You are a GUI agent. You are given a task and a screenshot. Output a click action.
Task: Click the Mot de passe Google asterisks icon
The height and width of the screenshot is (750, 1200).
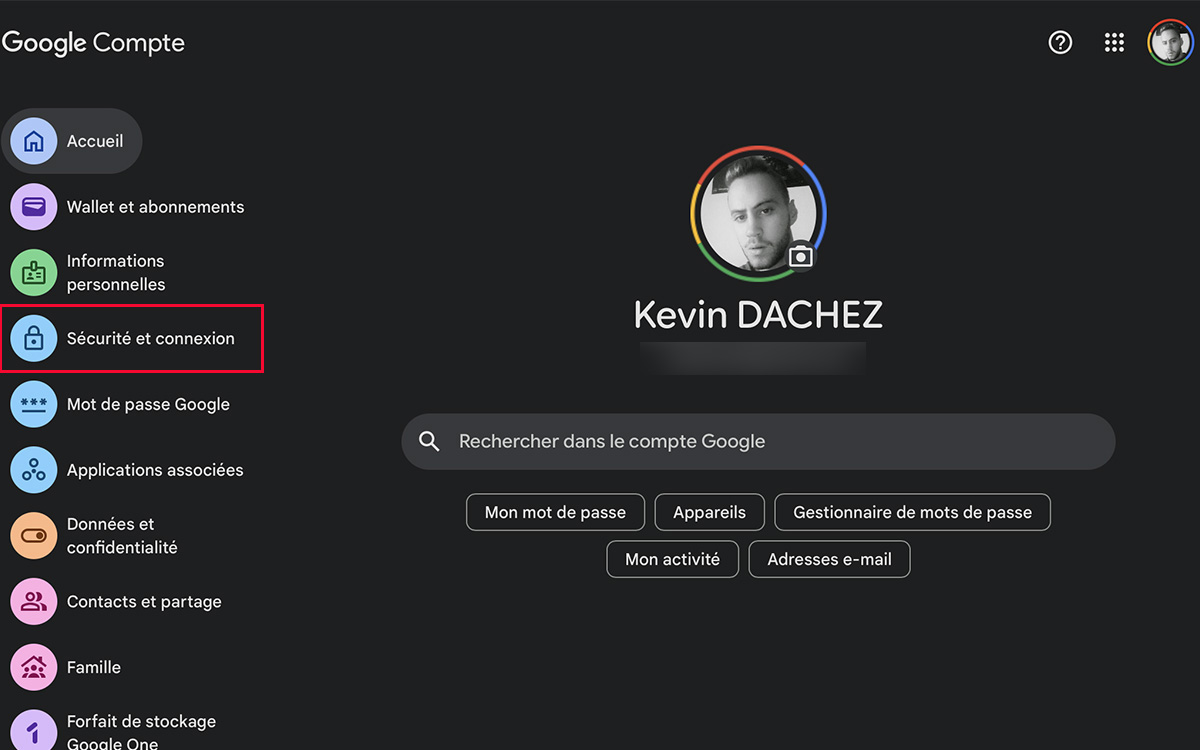pos(34,404)
